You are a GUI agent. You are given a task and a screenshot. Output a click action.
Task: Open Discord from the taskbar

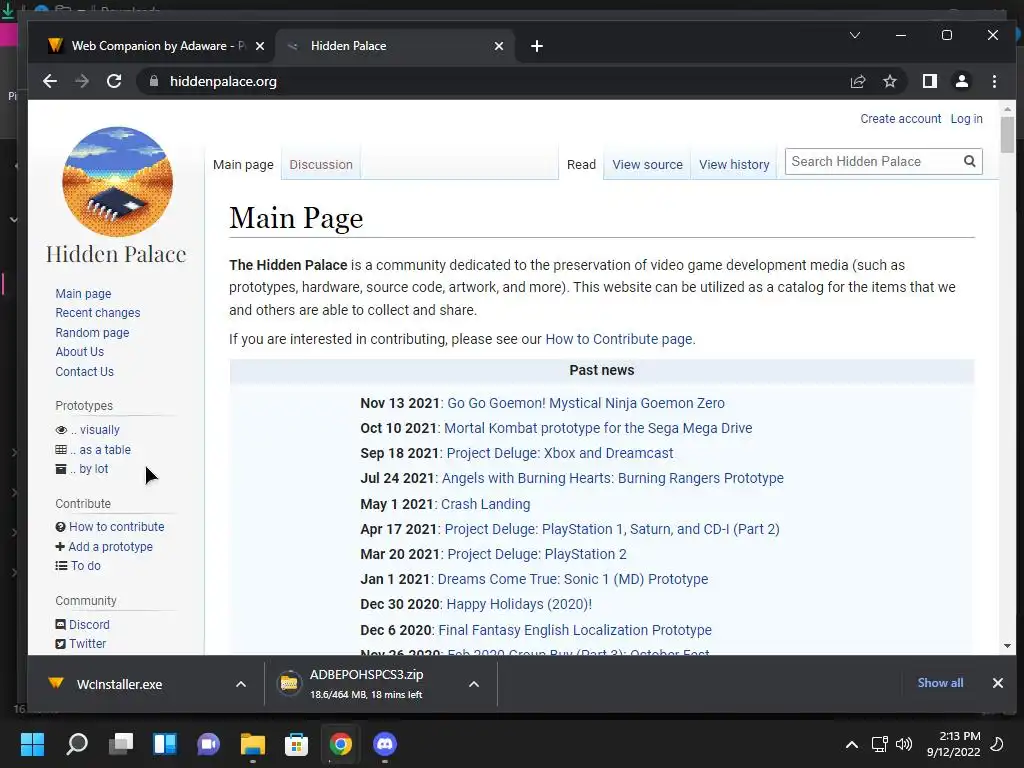(385, 744)
